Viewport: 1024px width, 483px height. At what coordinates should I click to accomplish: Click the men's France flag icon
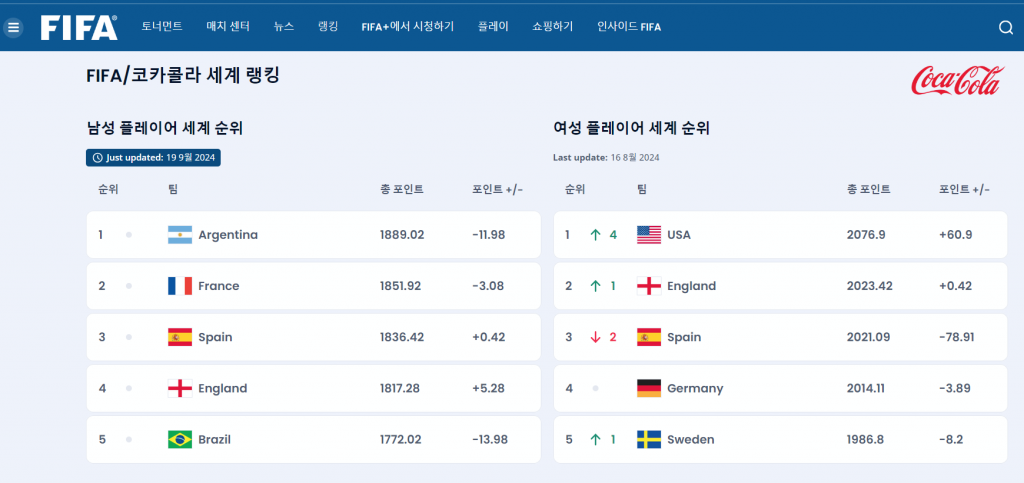(179, 286)
